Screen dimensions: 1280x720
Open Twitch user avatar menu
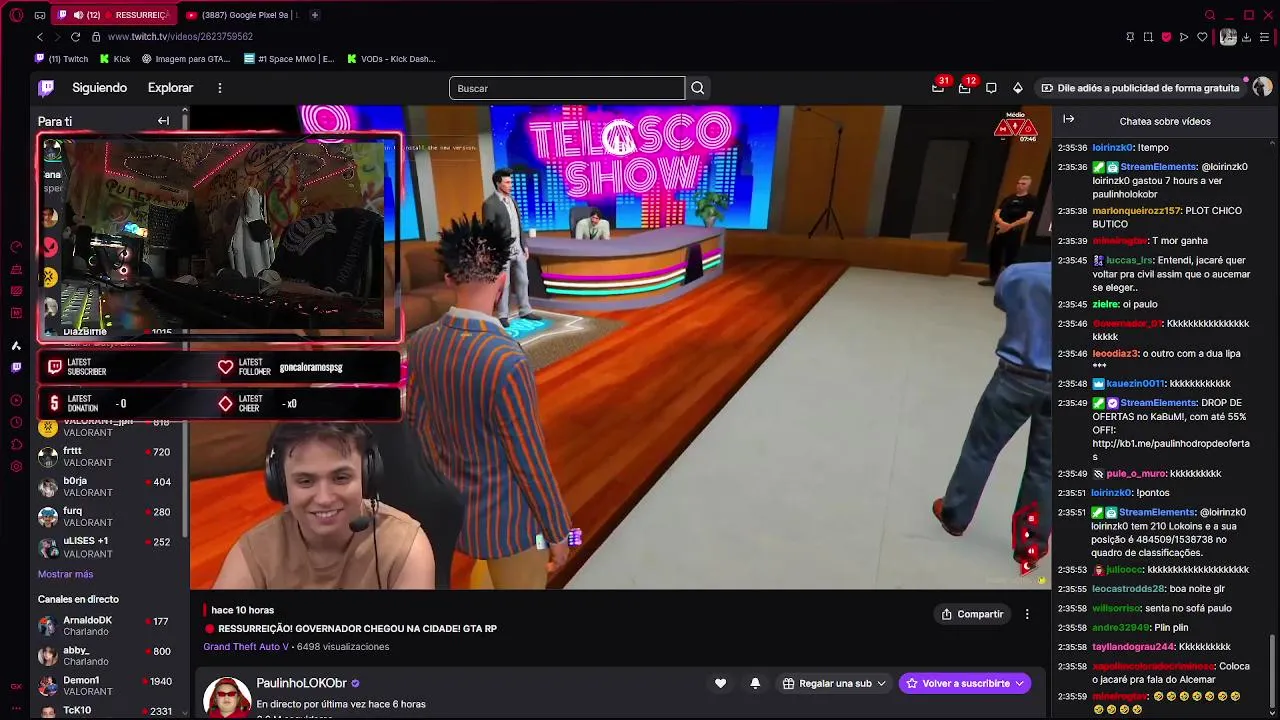tap(1262, 87)
